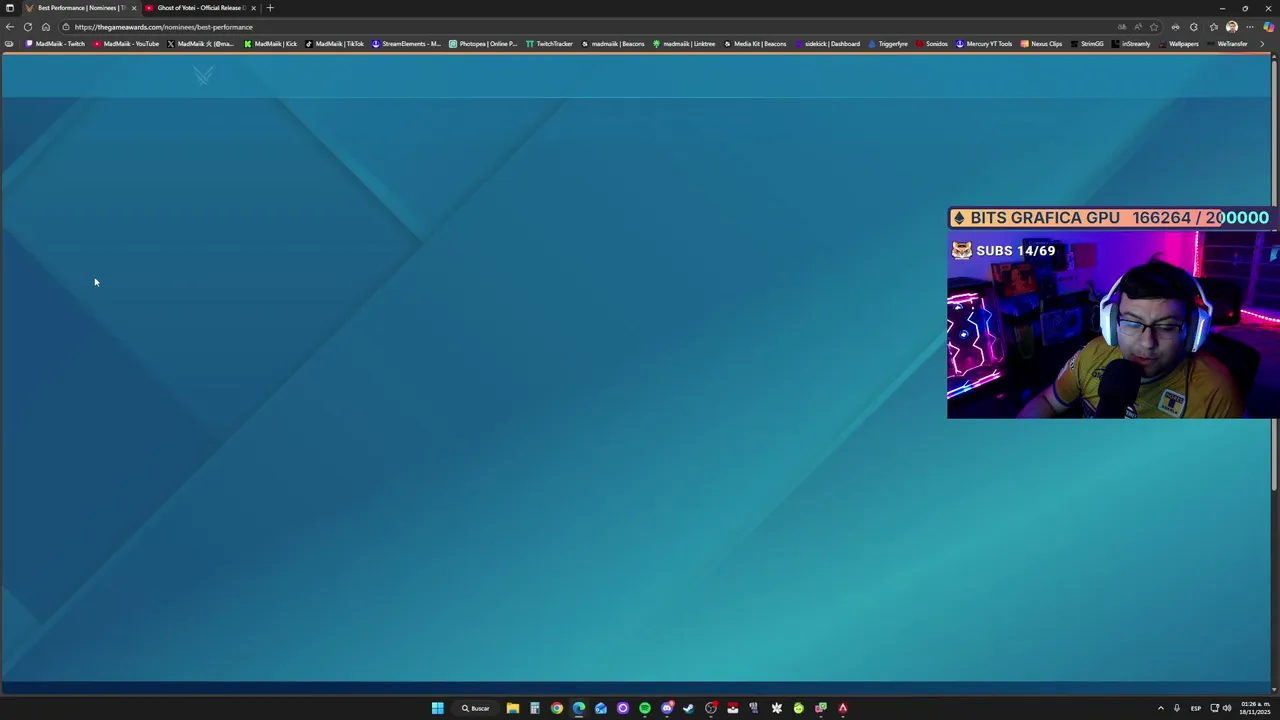Image resolution: width=1280 pixels, height=720 pixels.
Task: Close the Best Performance Nominees tab
Action: pyautogui.click(x=133, y=8)
